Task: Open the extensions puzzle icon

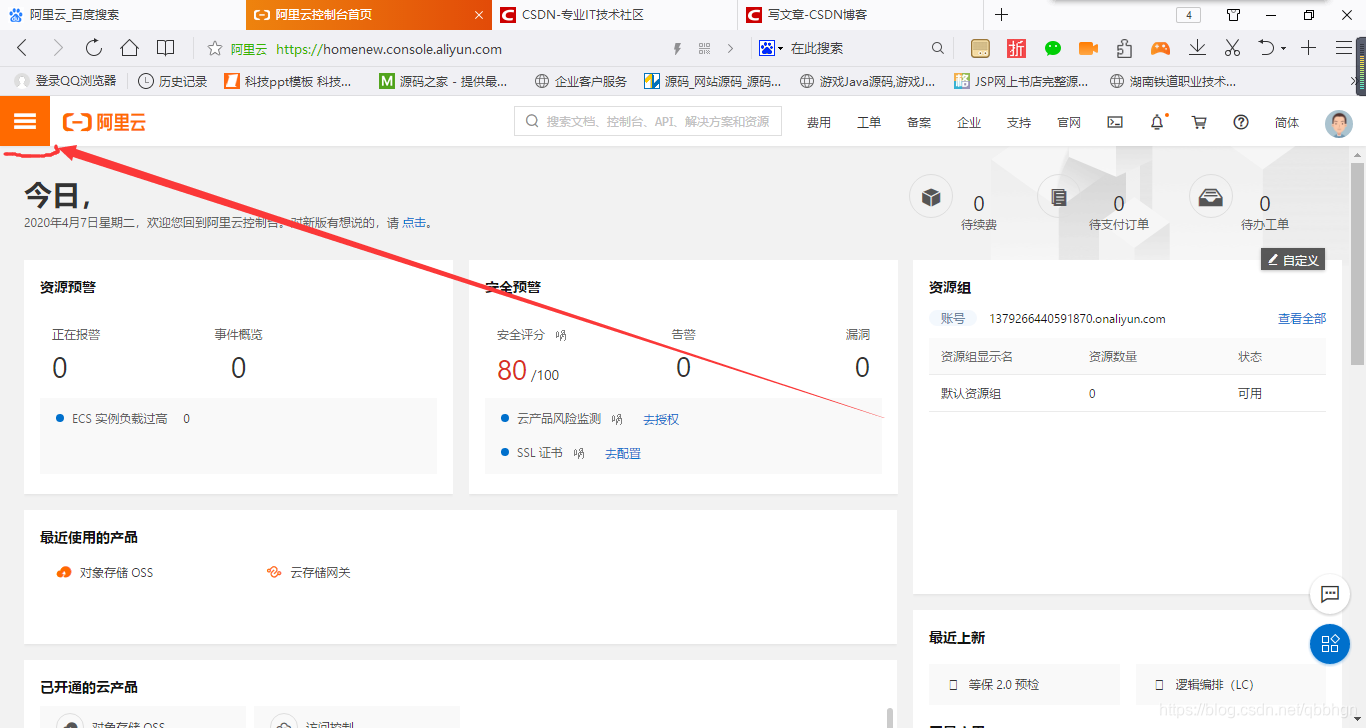Action: pos(1124,48)
